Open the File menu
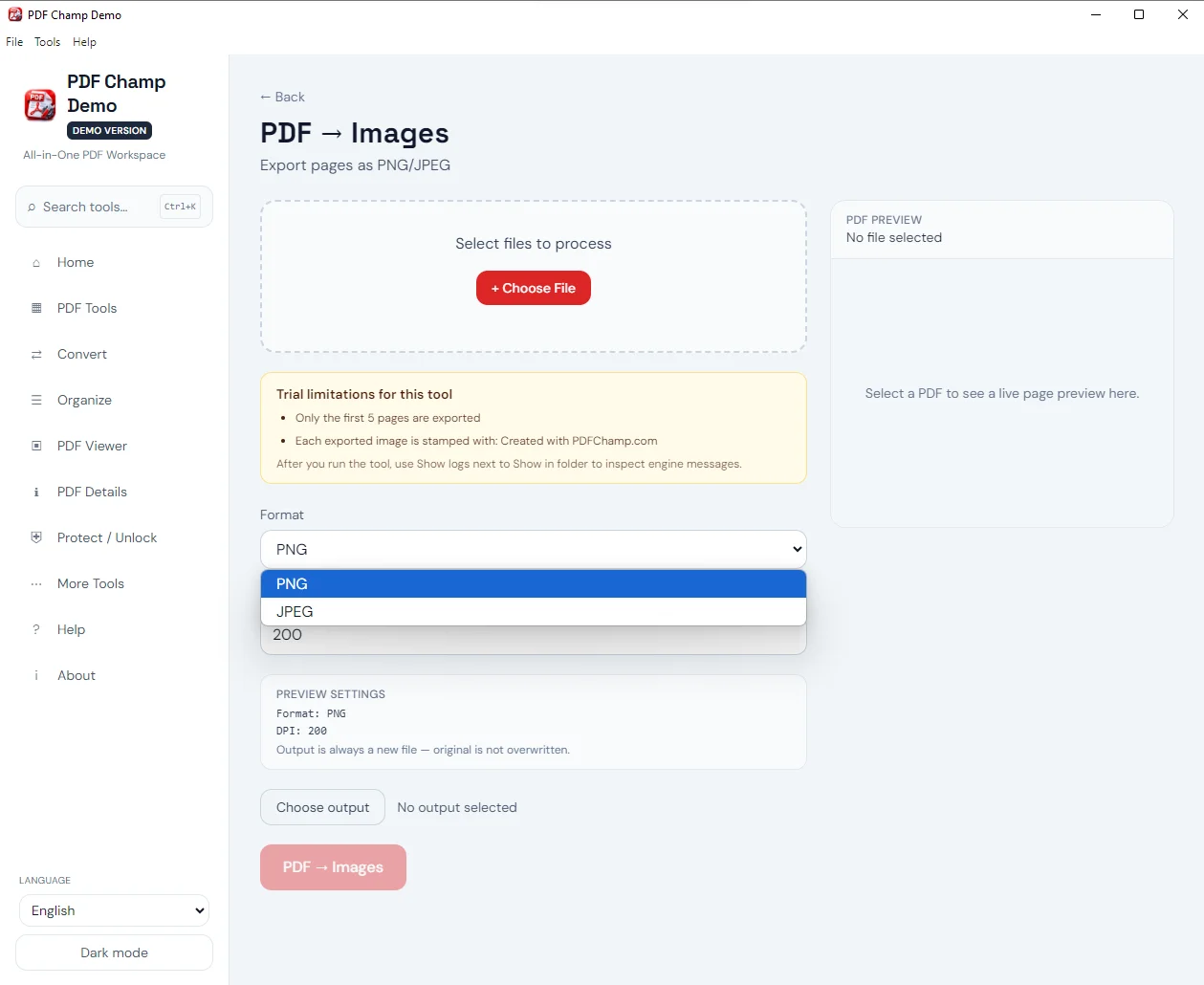Viewport: 1204px width, 985px height. [x=14, y=42]
